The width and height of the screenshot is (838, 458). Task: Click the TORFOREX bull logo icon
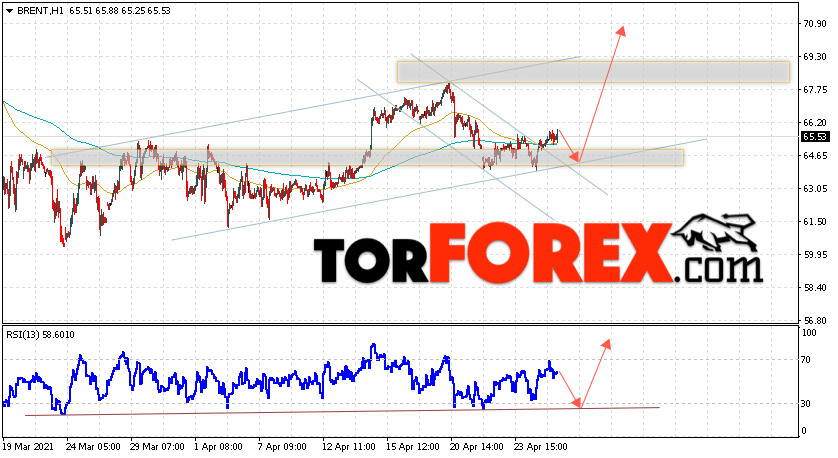click(715, 233)
